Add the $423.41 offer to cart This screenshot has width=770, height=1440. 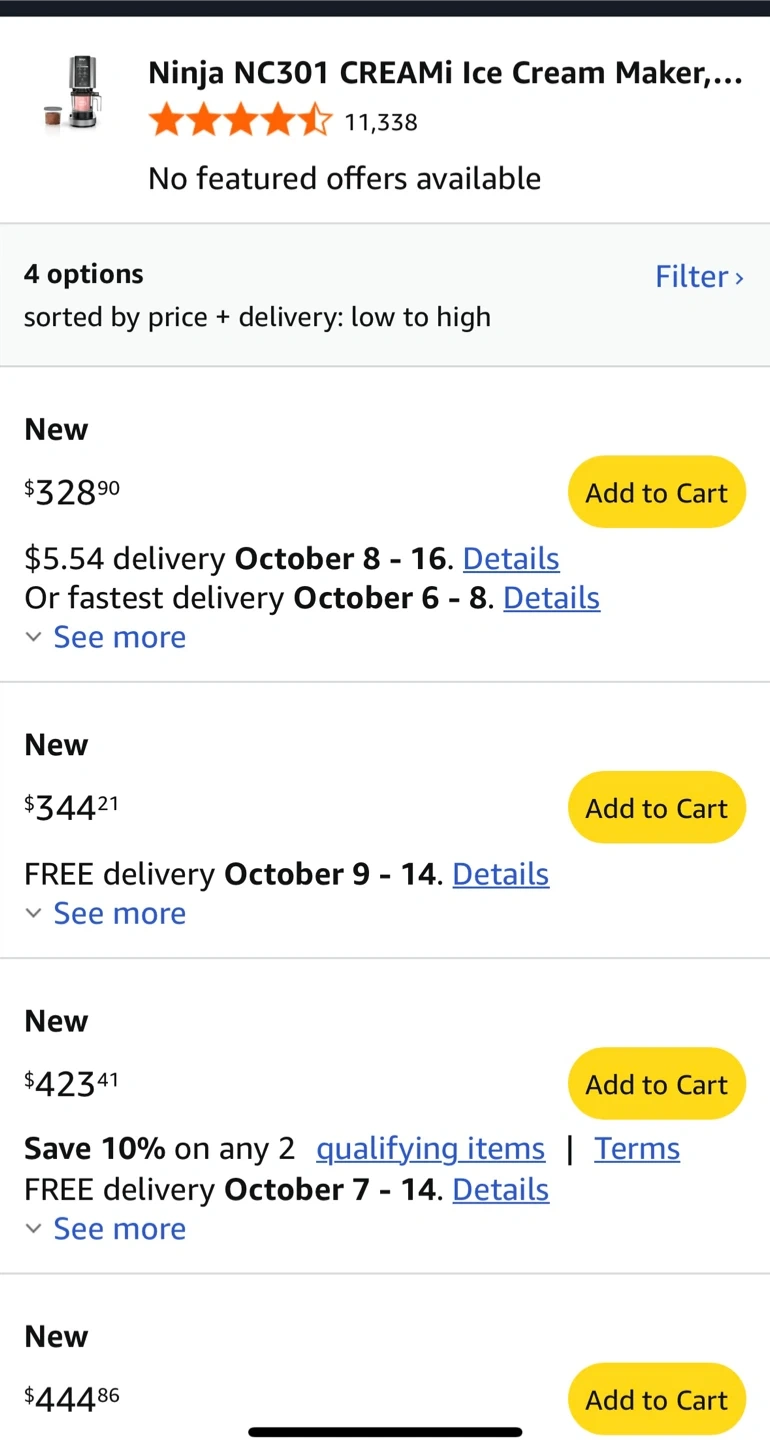coord(656,1084)
